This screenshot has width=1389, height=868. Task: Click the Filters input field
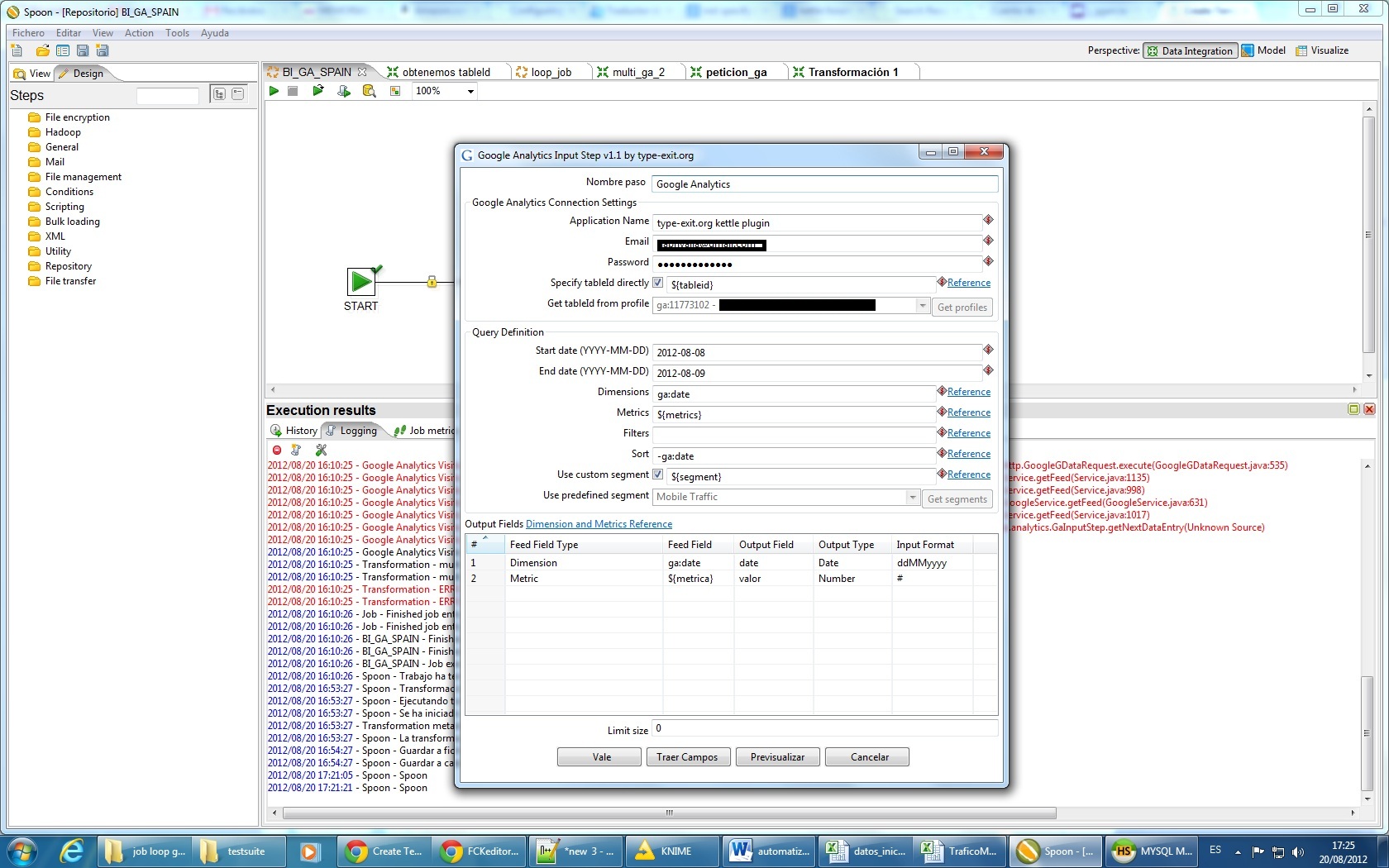pyautogui.click(x=794, y=435)
